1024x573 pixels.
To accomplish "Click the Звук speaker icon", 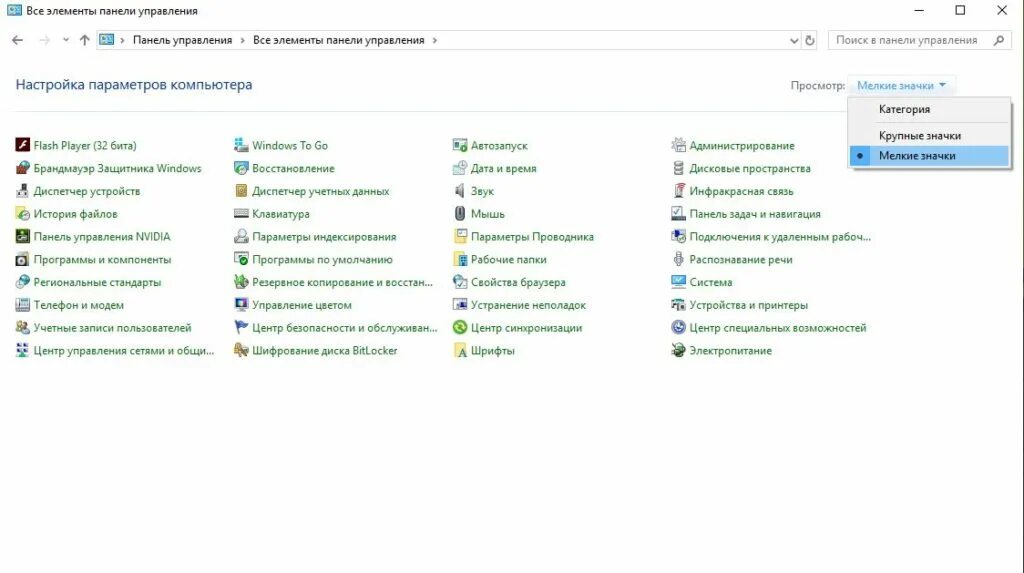I will coord(460,191).
